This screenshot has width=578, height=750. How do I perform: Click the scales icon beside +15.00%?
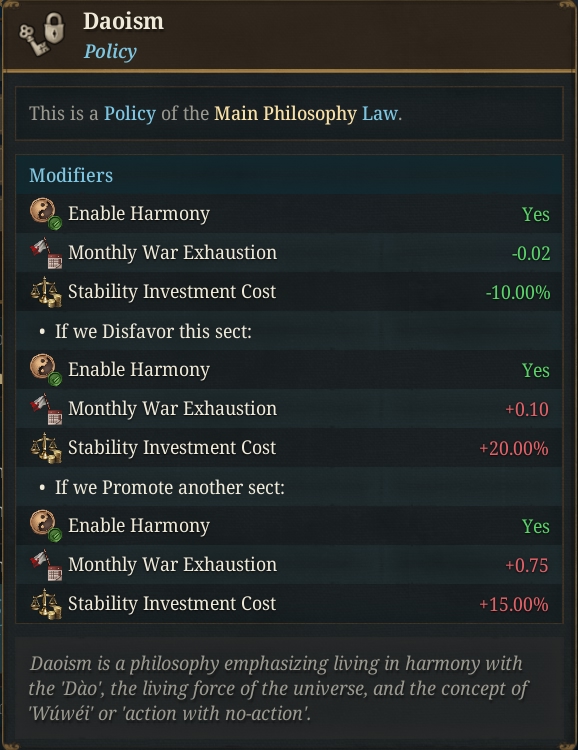[x=46, y=604]
